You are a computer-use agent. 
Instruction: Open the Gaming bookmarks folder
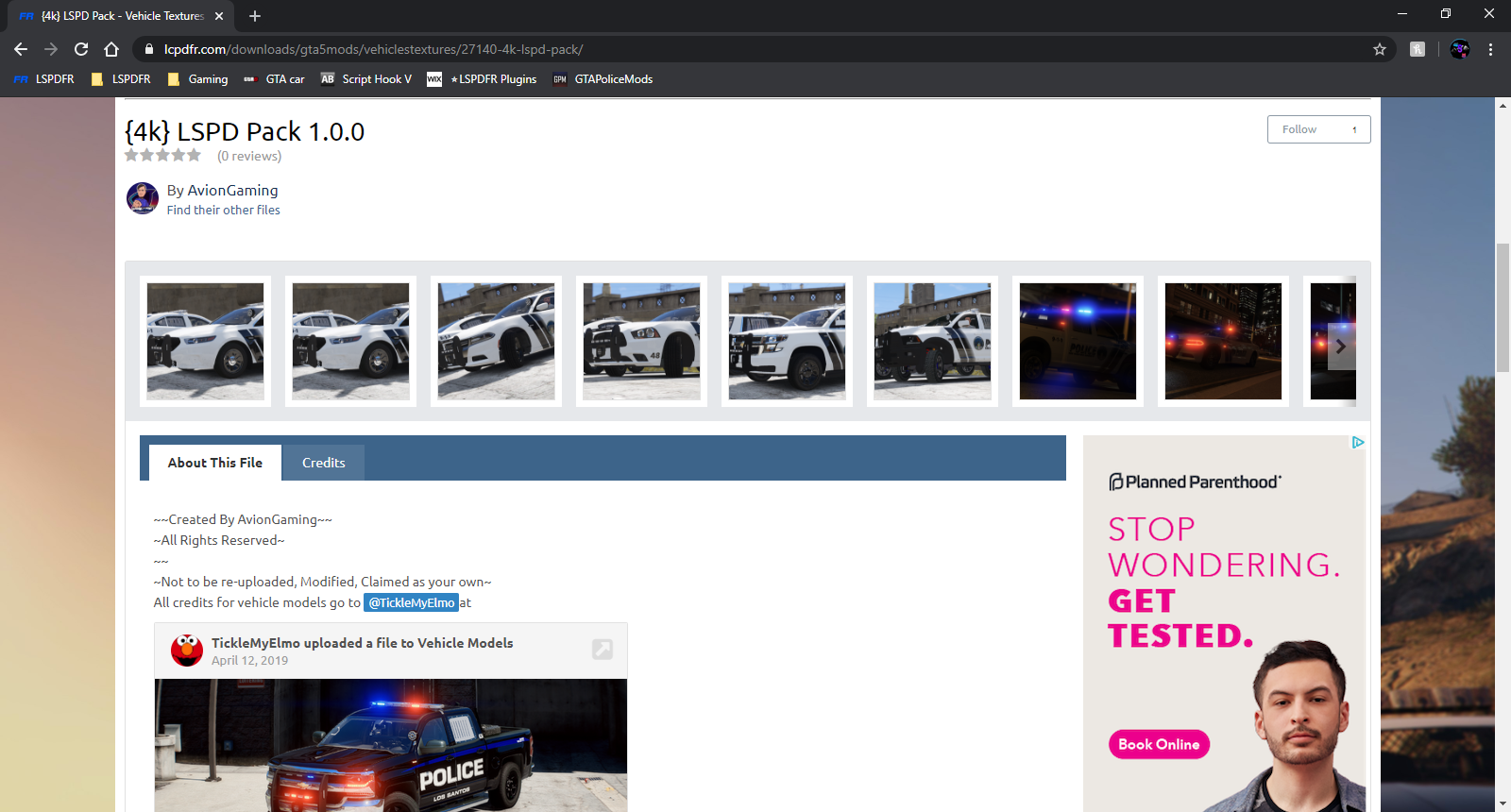click(x=198, y=79)
